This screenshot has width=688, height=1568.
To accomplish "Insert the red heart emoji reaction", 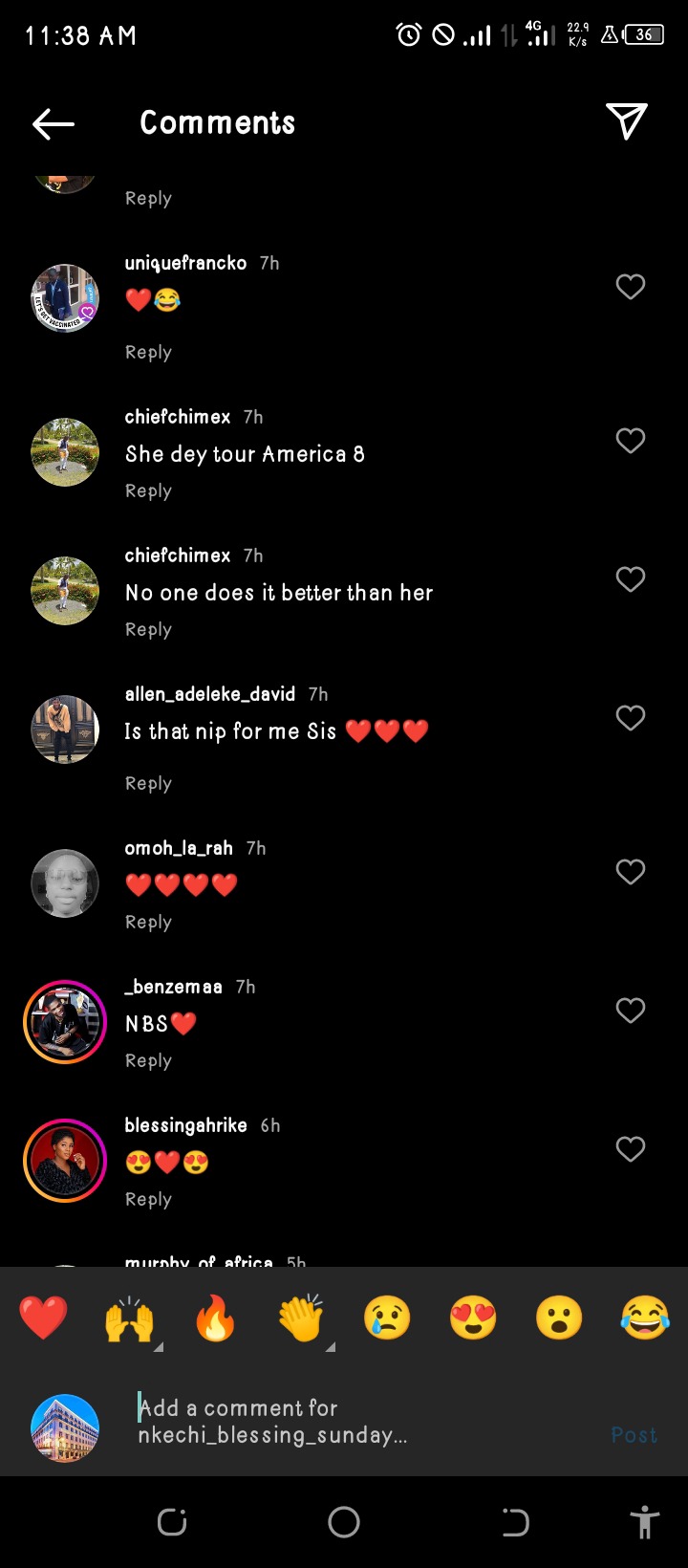I will pyautogui.click(x=43, y=1318).
